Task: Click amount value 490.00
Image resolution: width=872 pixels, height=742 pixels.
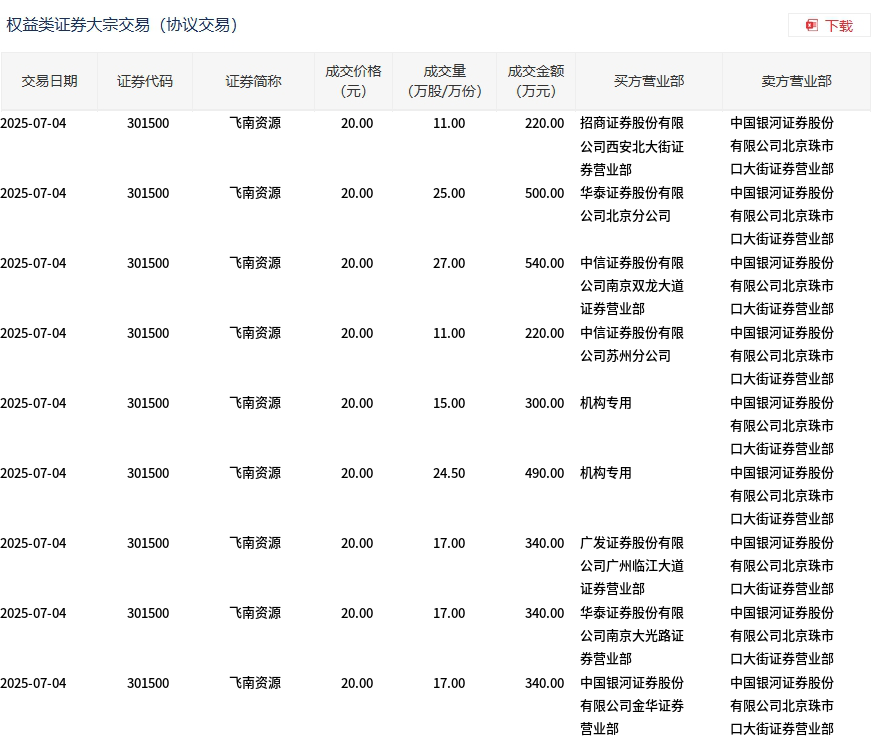Action: click(544, 473)
